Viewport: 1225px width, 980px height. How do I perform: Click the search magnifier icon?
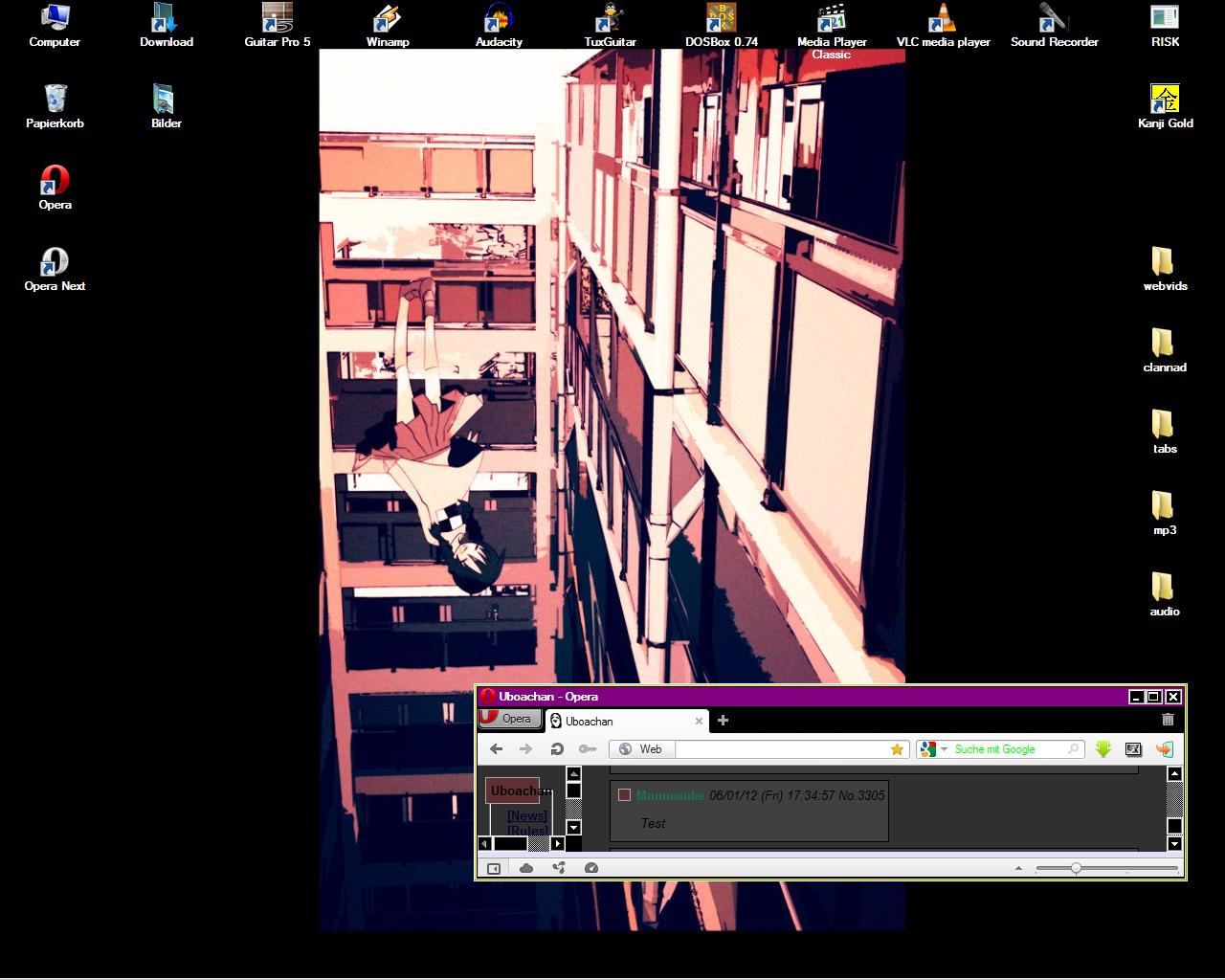(1074, 749)
